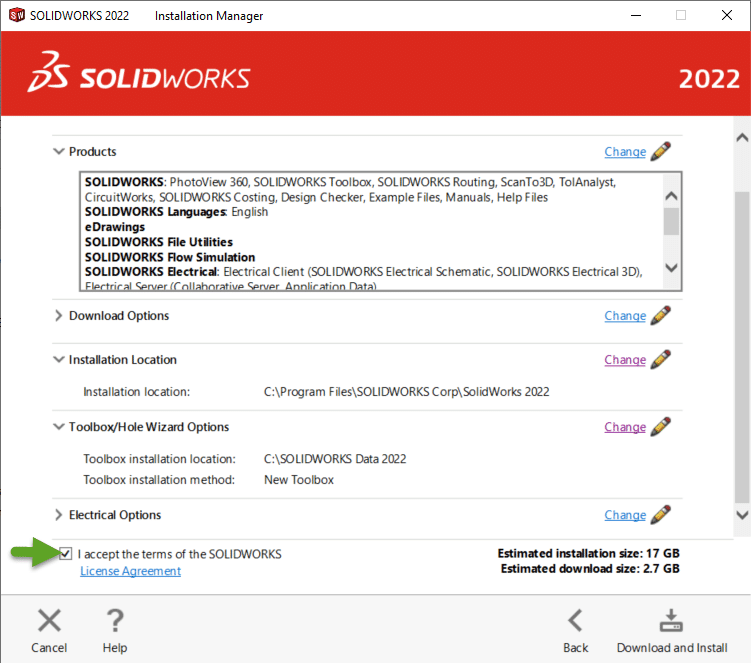Click the pencil icon beside Installation Location
This screenshot has height=663, width=751.
coord(660,360)
